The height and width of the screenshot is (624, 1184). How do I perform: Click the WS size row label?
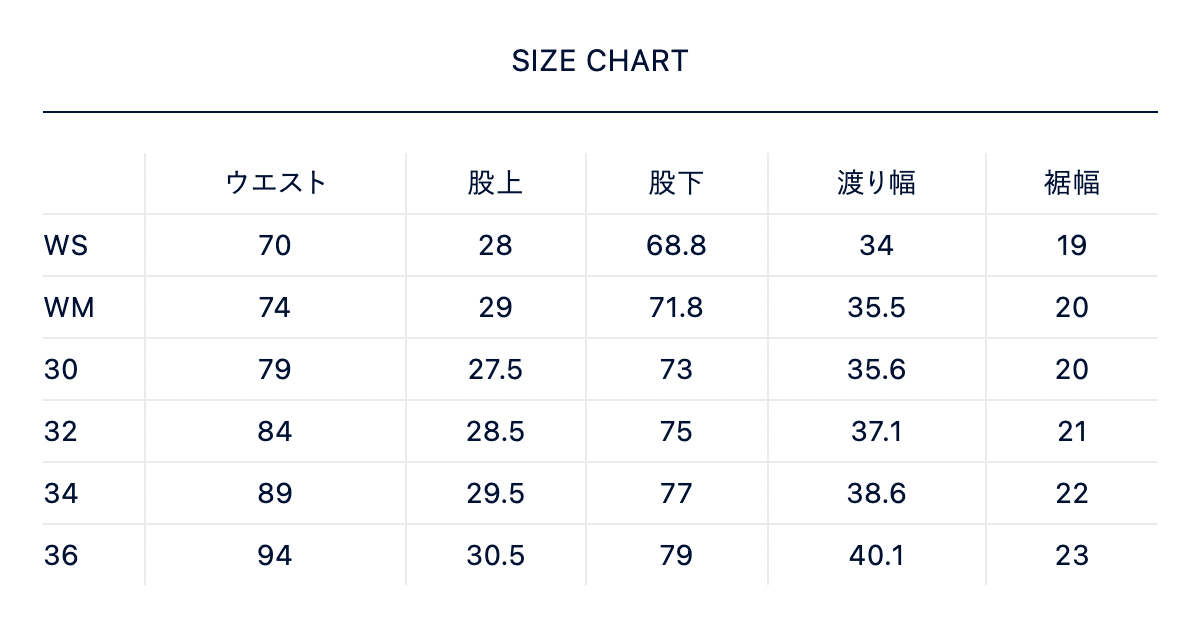coord(66,245)
